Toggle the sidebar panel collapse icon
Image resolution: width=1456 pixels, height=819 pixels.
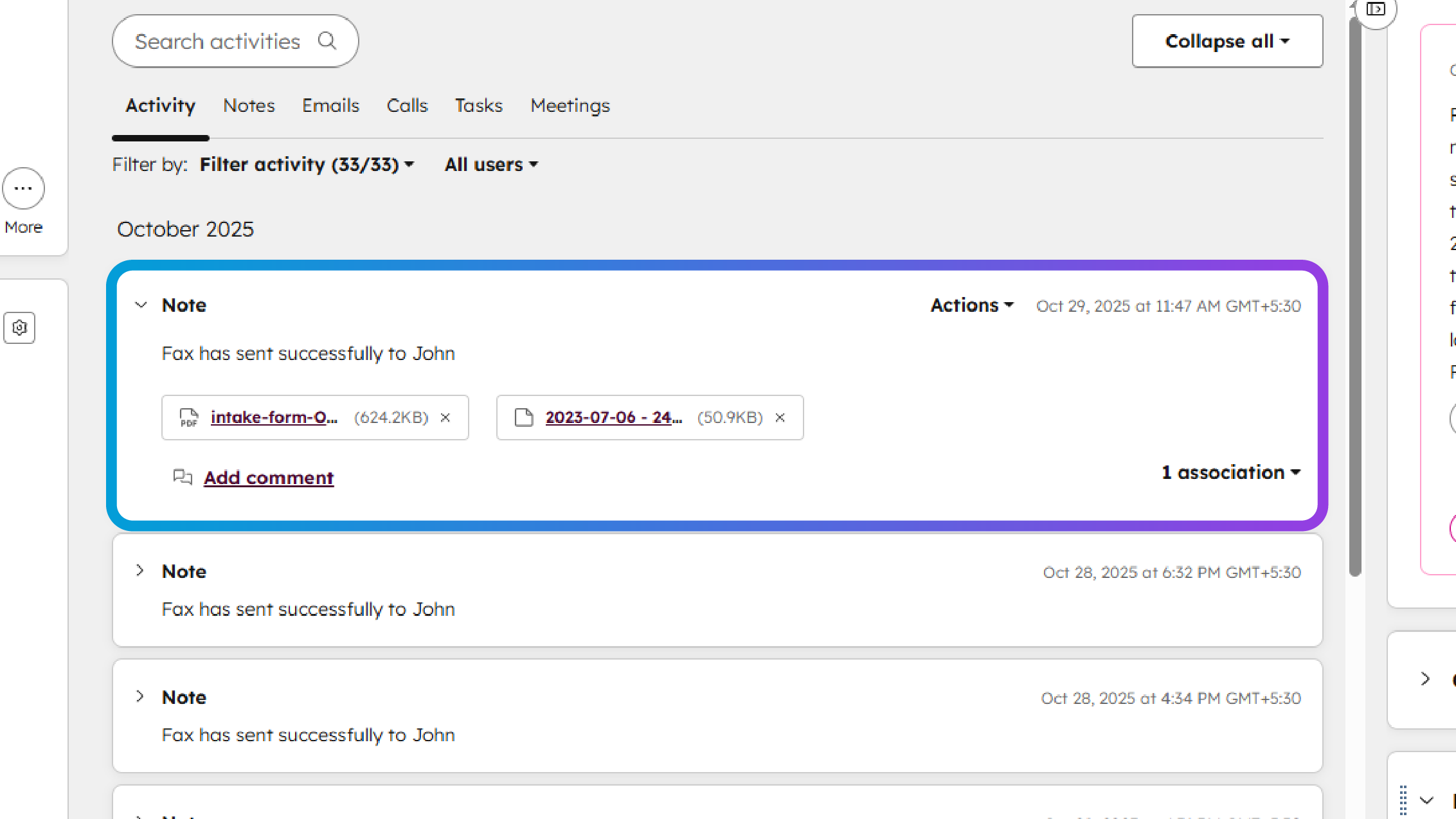[x=1375, y=9]
